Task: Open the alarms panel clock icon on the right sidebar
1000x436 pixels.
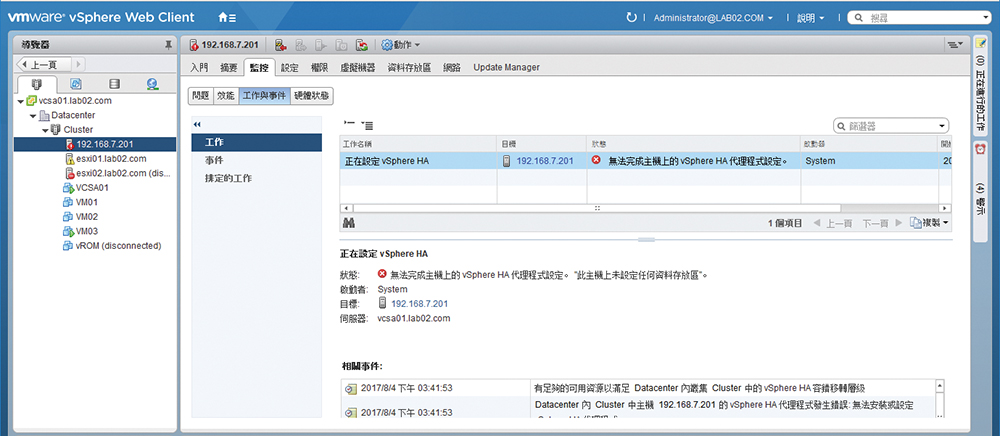Action: tap(980, 149)
